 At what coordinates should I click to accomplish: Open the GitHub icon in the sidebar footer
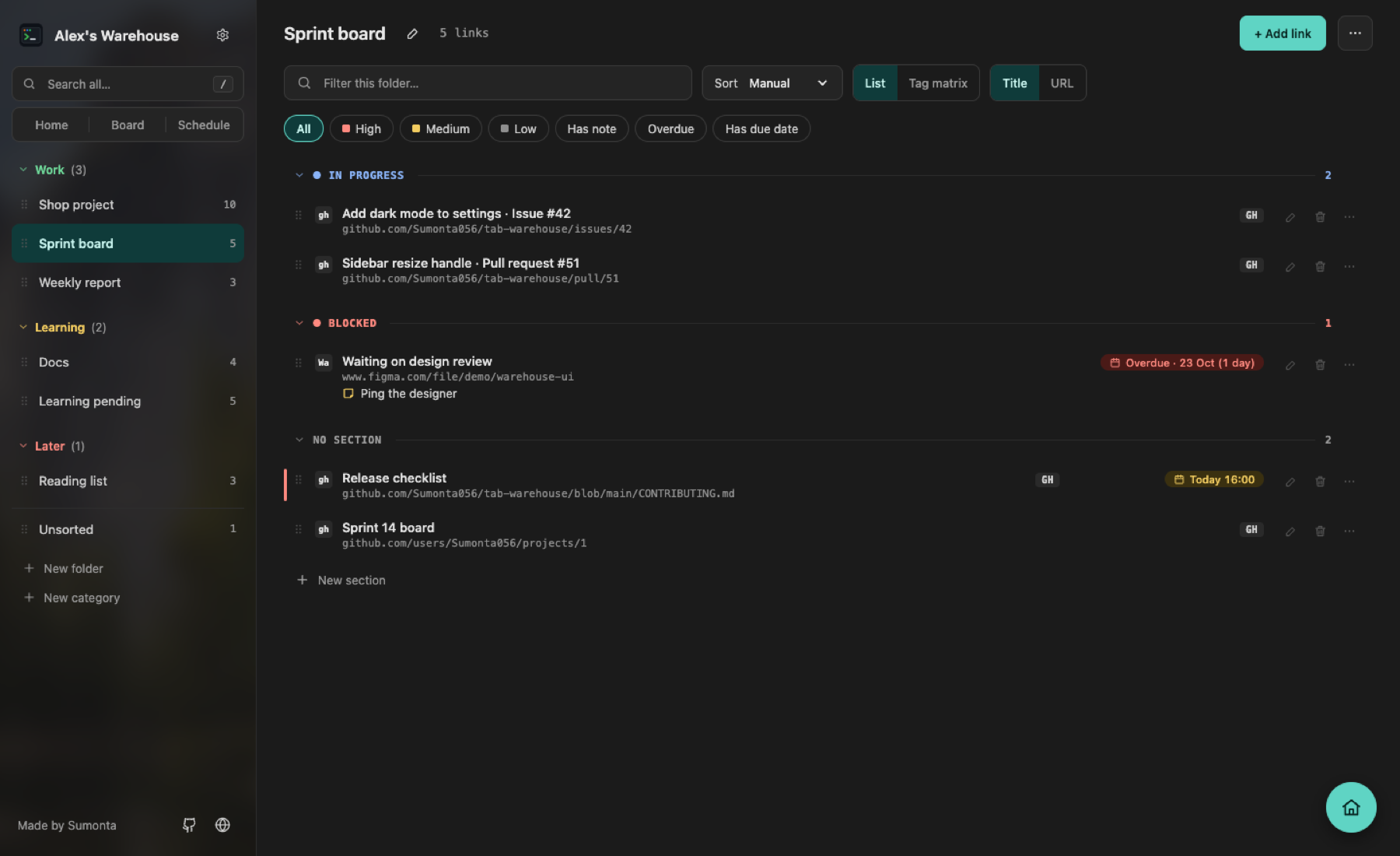pos(189,825)
